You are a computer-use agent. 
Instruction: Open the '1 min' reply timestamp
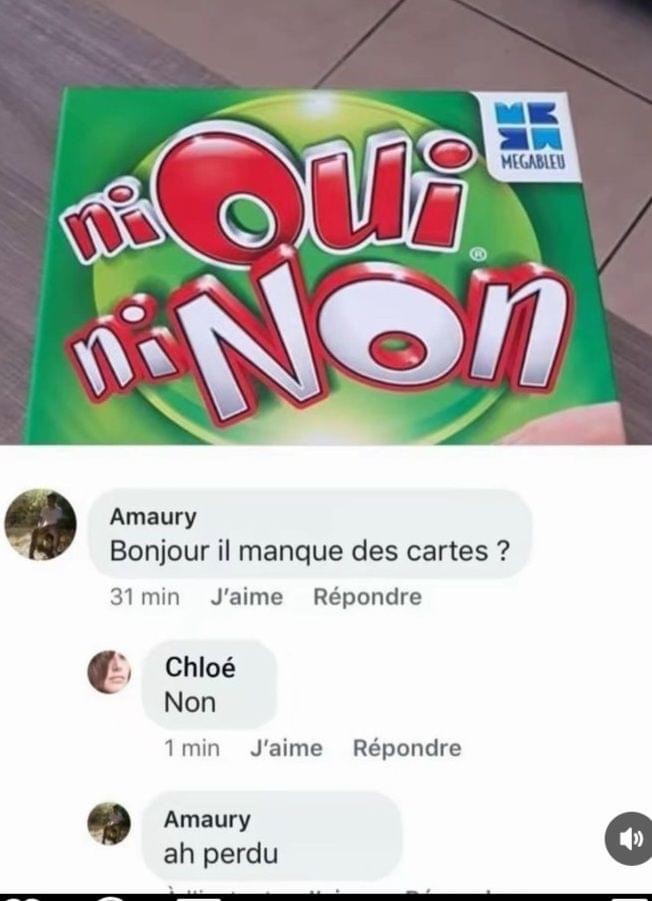pyautogui.click(x=192, y=748)
